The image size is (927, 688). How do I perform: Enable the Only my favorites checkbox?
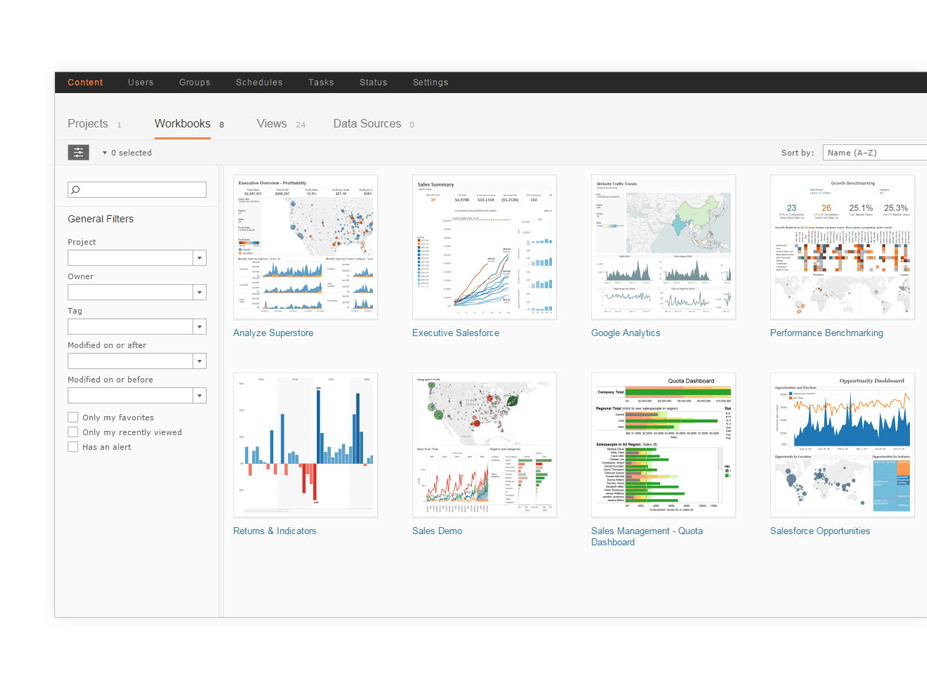tap(72, 417)
